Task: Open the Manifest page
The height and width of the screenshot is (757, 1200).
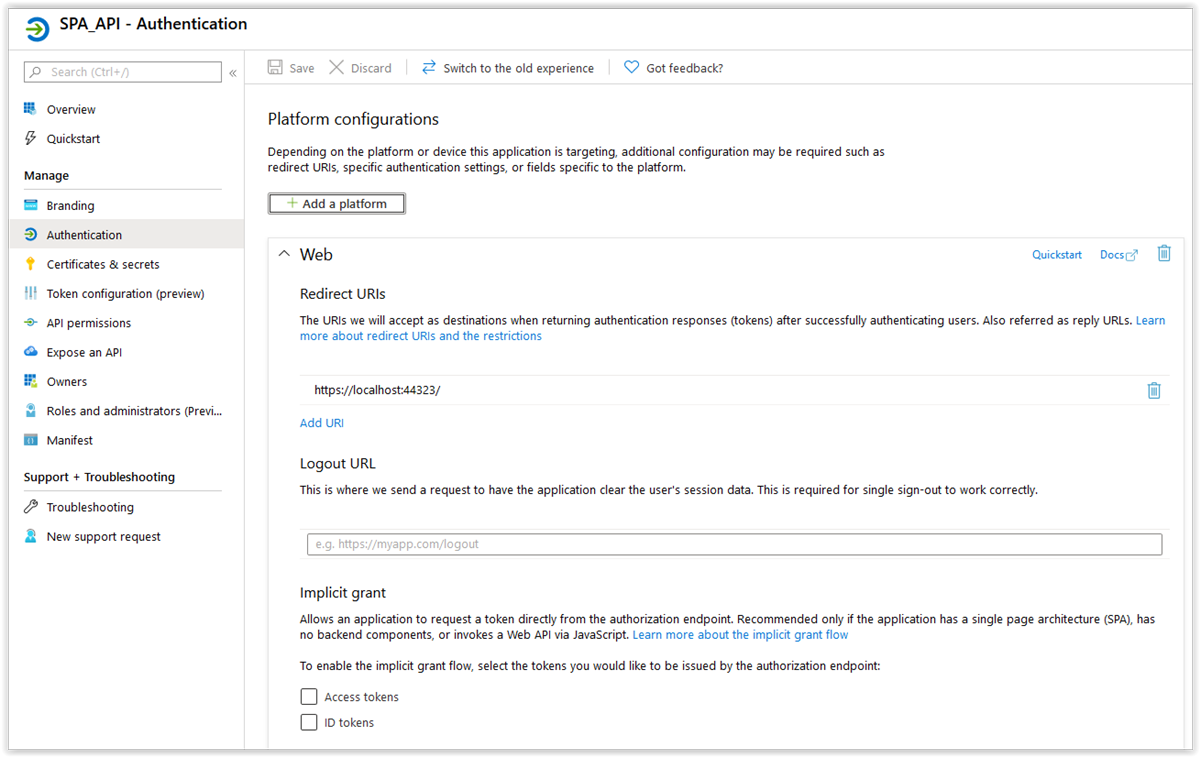Action: point(69,440)
